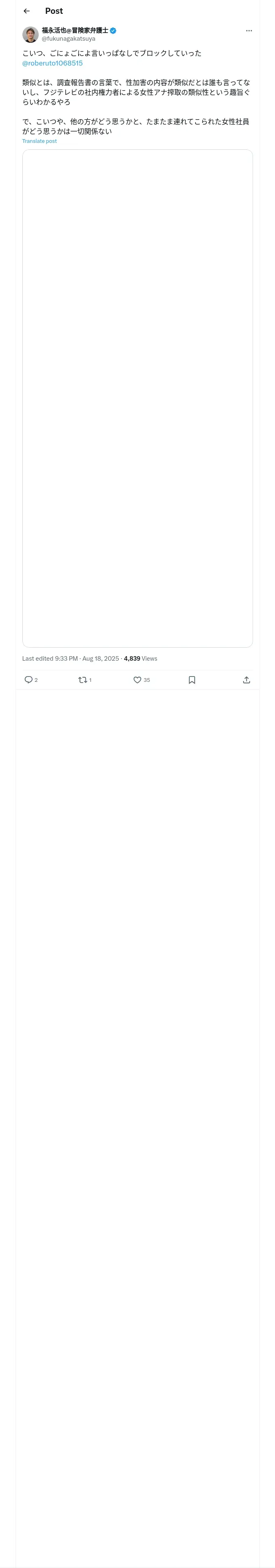Go back using the left arrow
This screenshot has width=275, height=1568.
[26, 11]
